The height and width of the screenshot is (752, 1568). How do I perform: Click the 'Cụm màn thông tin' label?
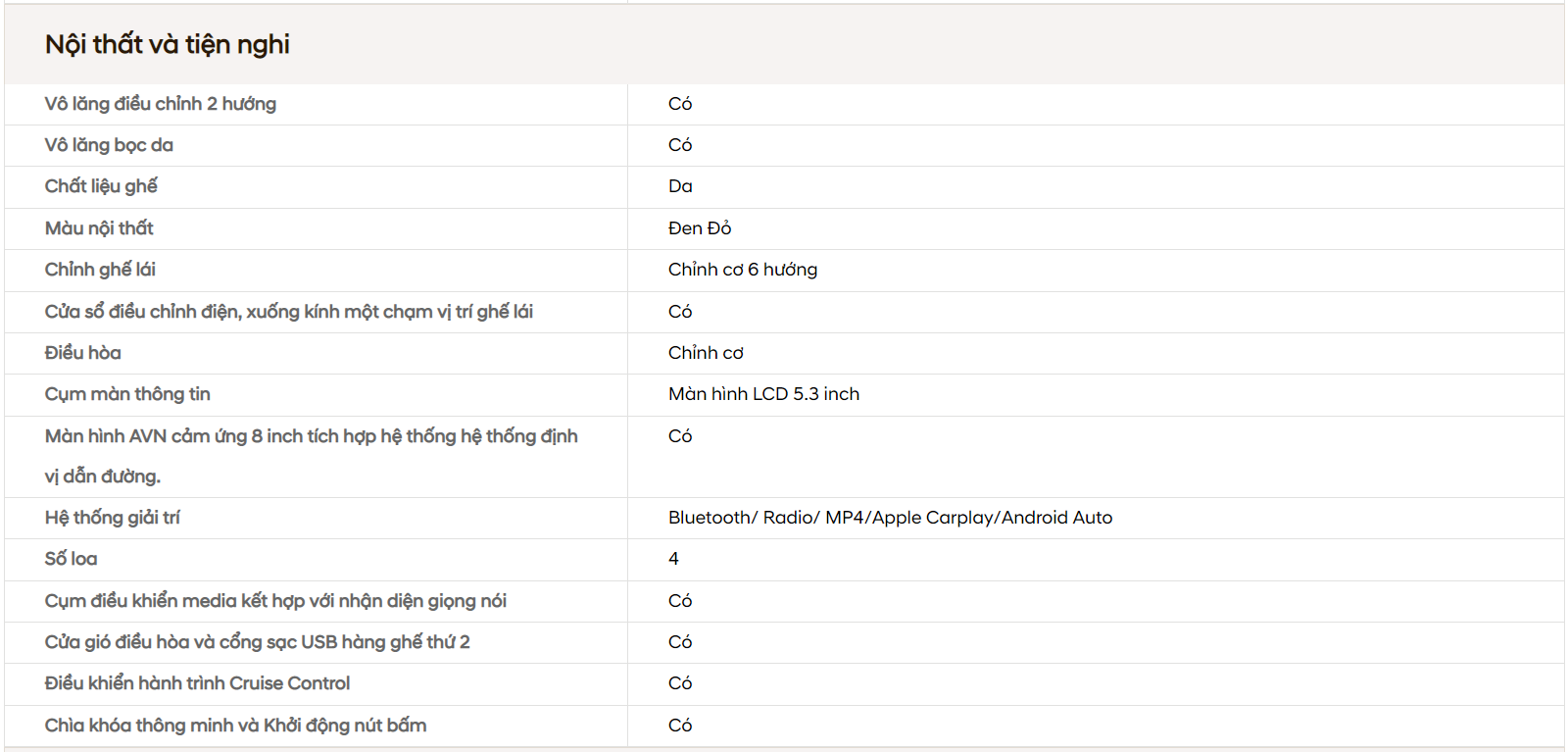pyautogui.click(x=127, y=394)
